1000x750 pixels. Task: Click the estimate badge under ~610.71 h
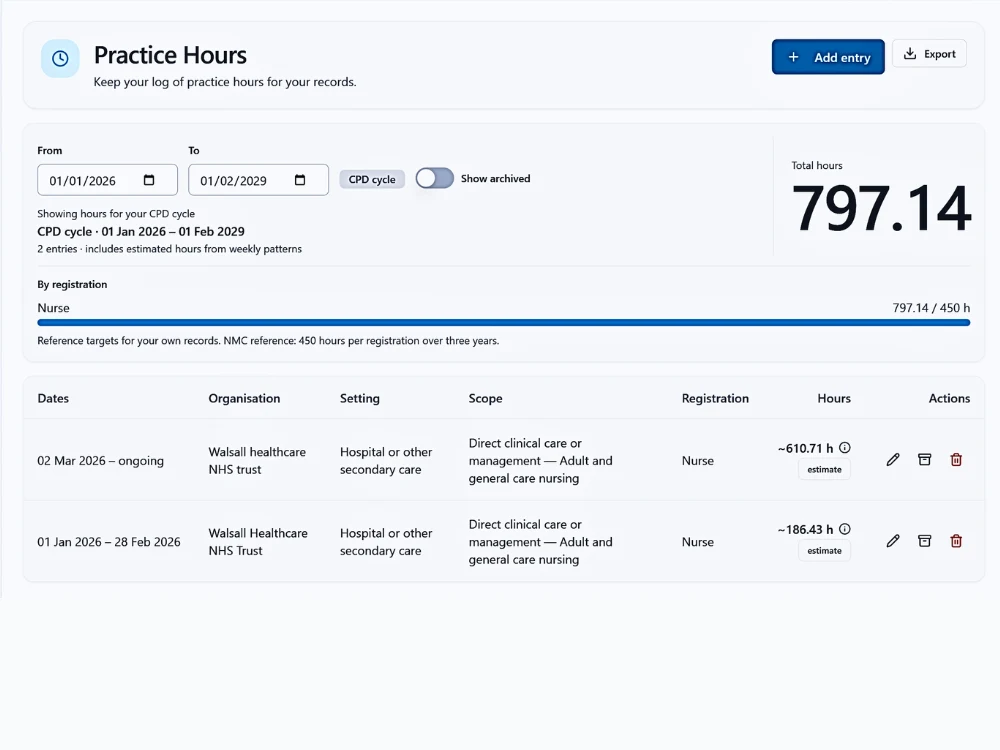(824, 469)
